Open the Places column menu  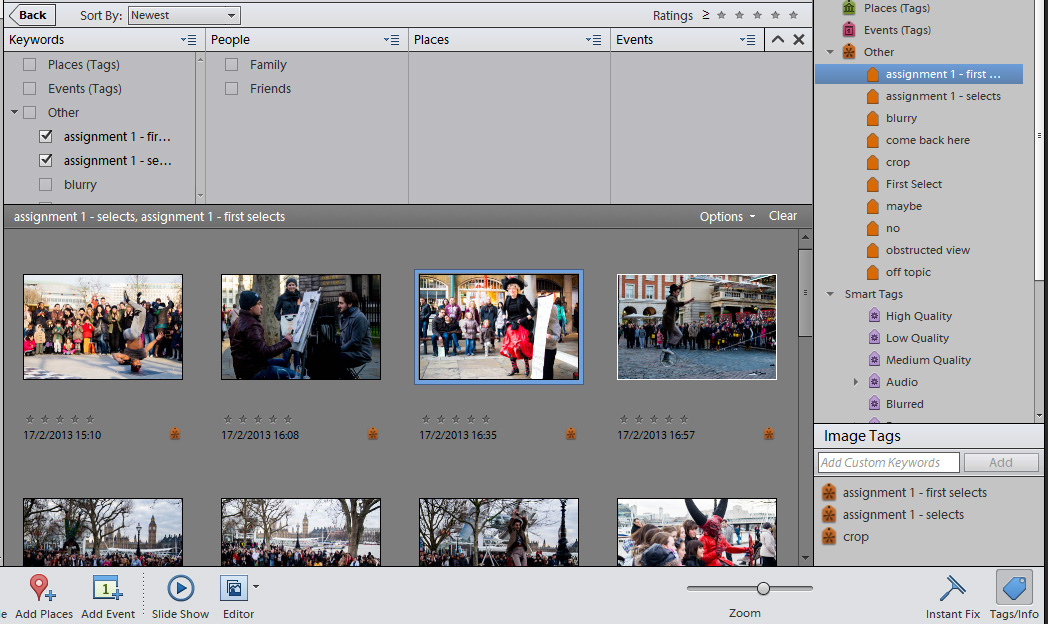coord(594,40)
